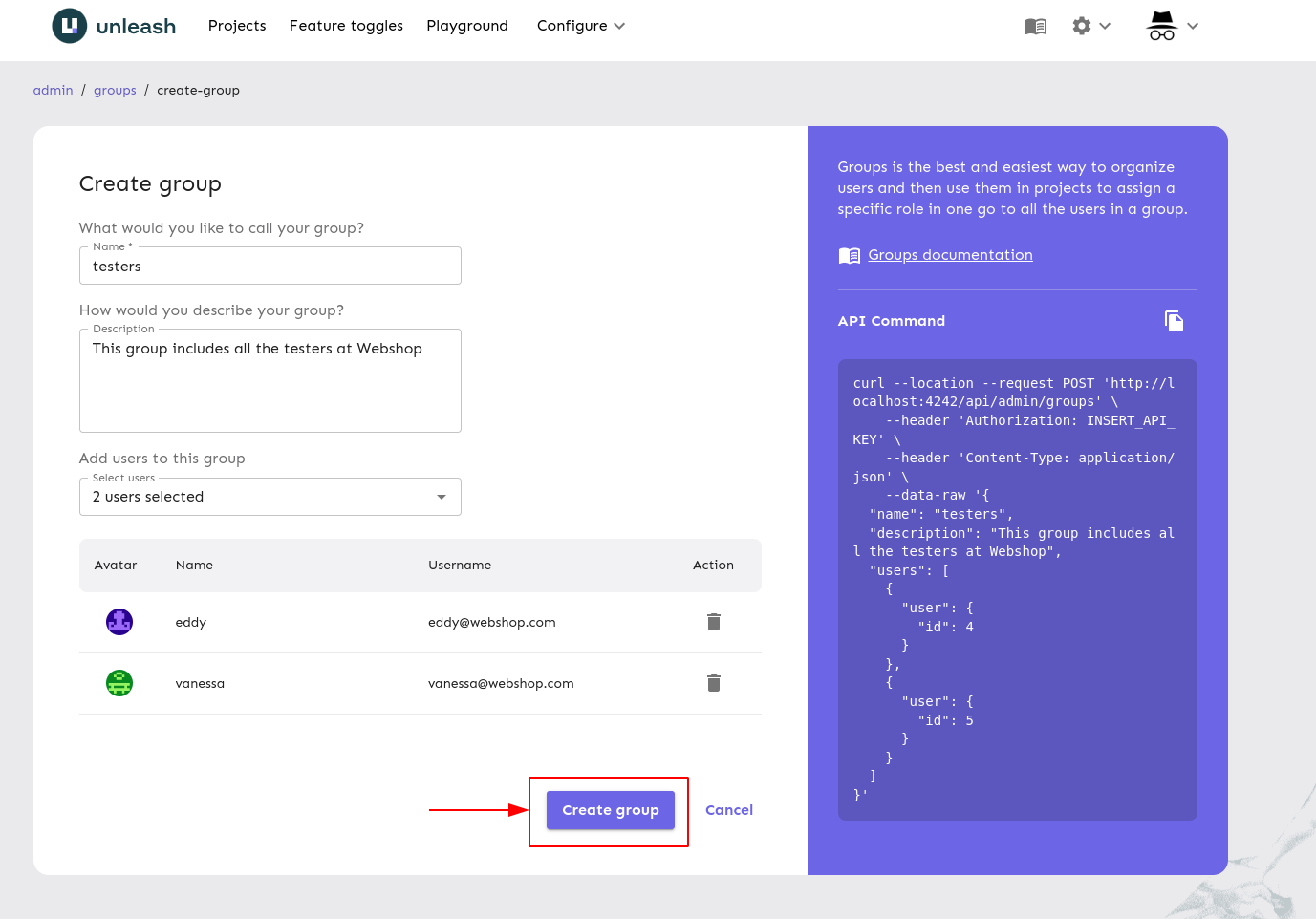The image size is (1316, 919).
Task: Copy the API command with copy icon
Action: 1174,321
